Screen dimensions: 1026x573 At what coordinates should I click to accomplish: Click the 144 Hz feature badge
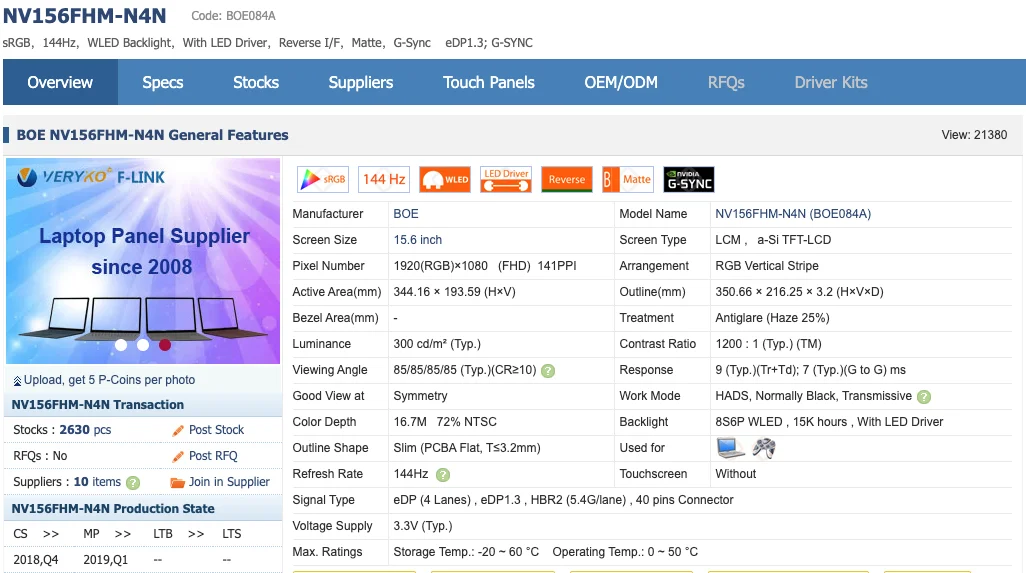click(x=384, y=179)
